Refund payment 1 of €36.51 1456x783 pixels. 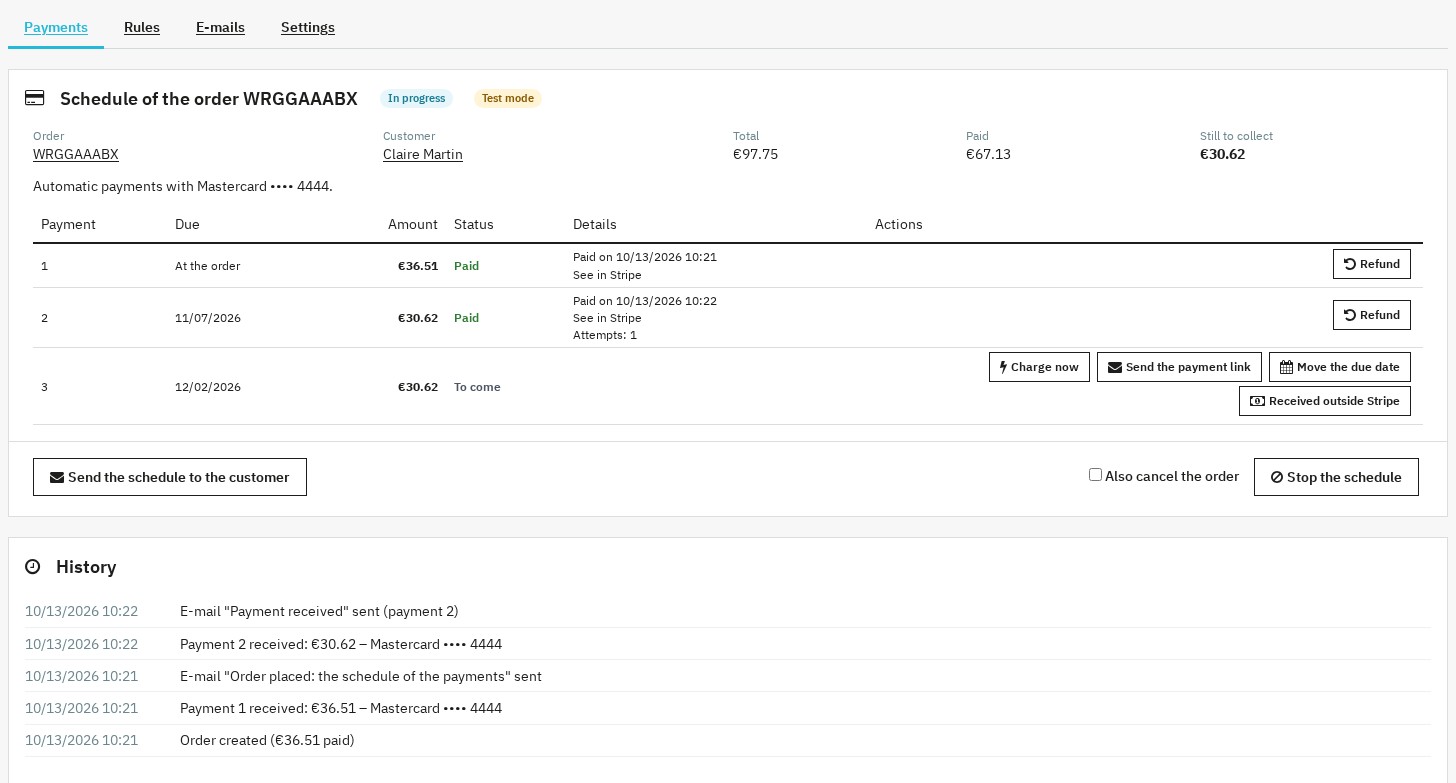tap(1372, 264)
